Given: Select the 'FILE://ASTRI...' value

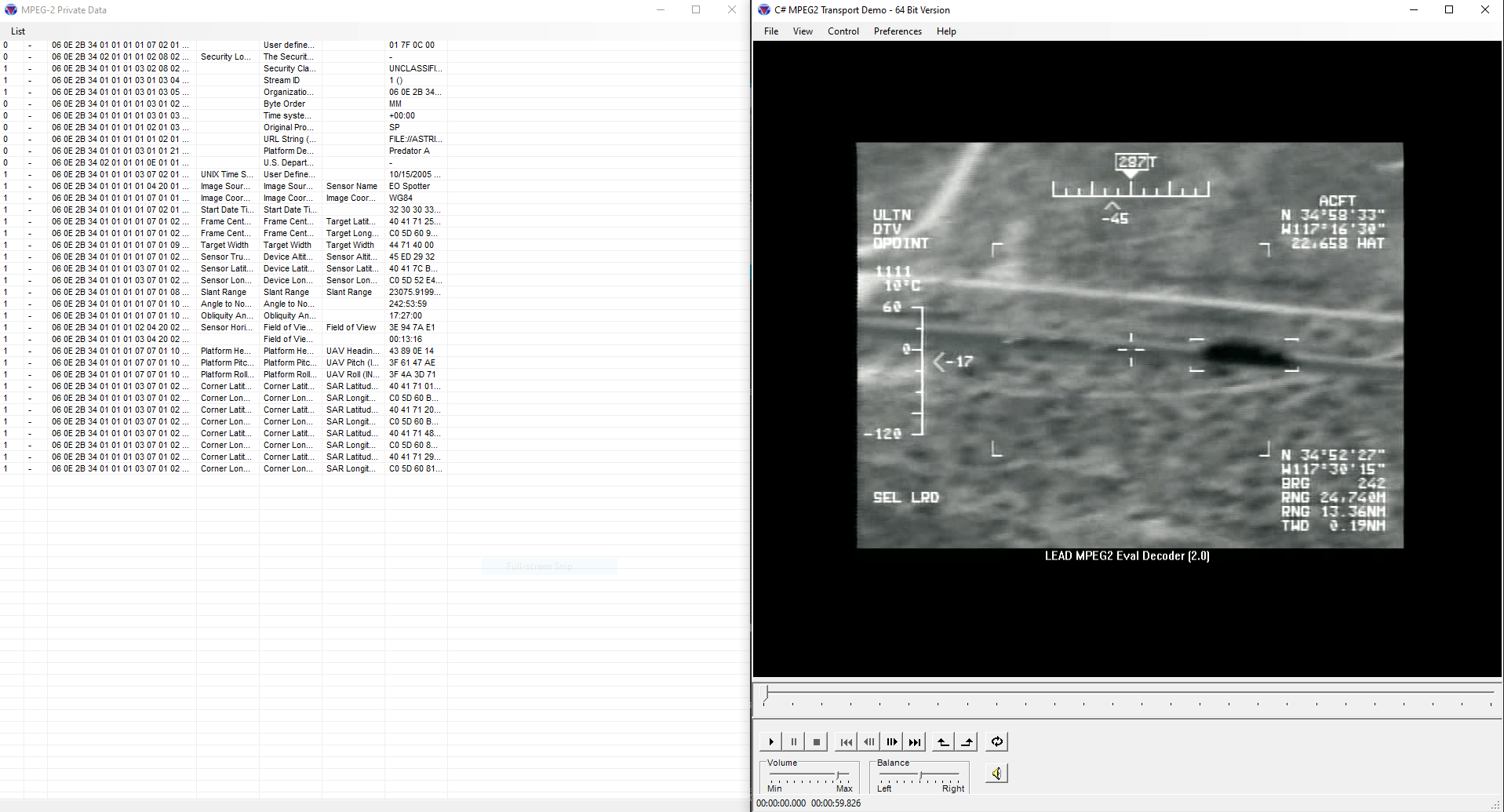Looking at the screenshot, I should click(x=415, y=139).
